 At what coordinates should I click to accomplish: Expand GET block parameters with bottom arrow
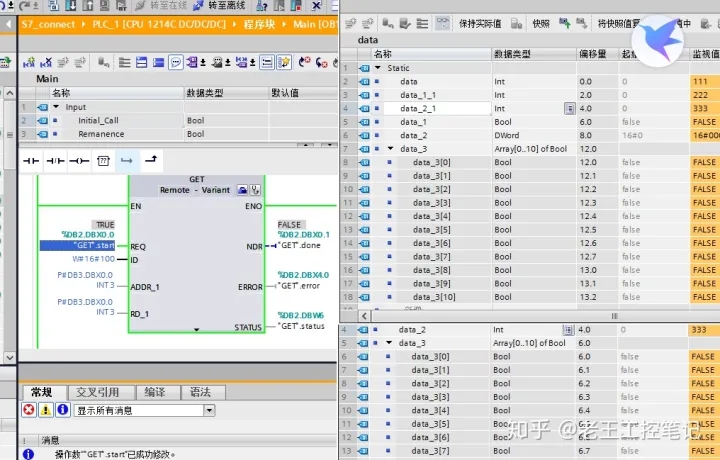point(197,329)
